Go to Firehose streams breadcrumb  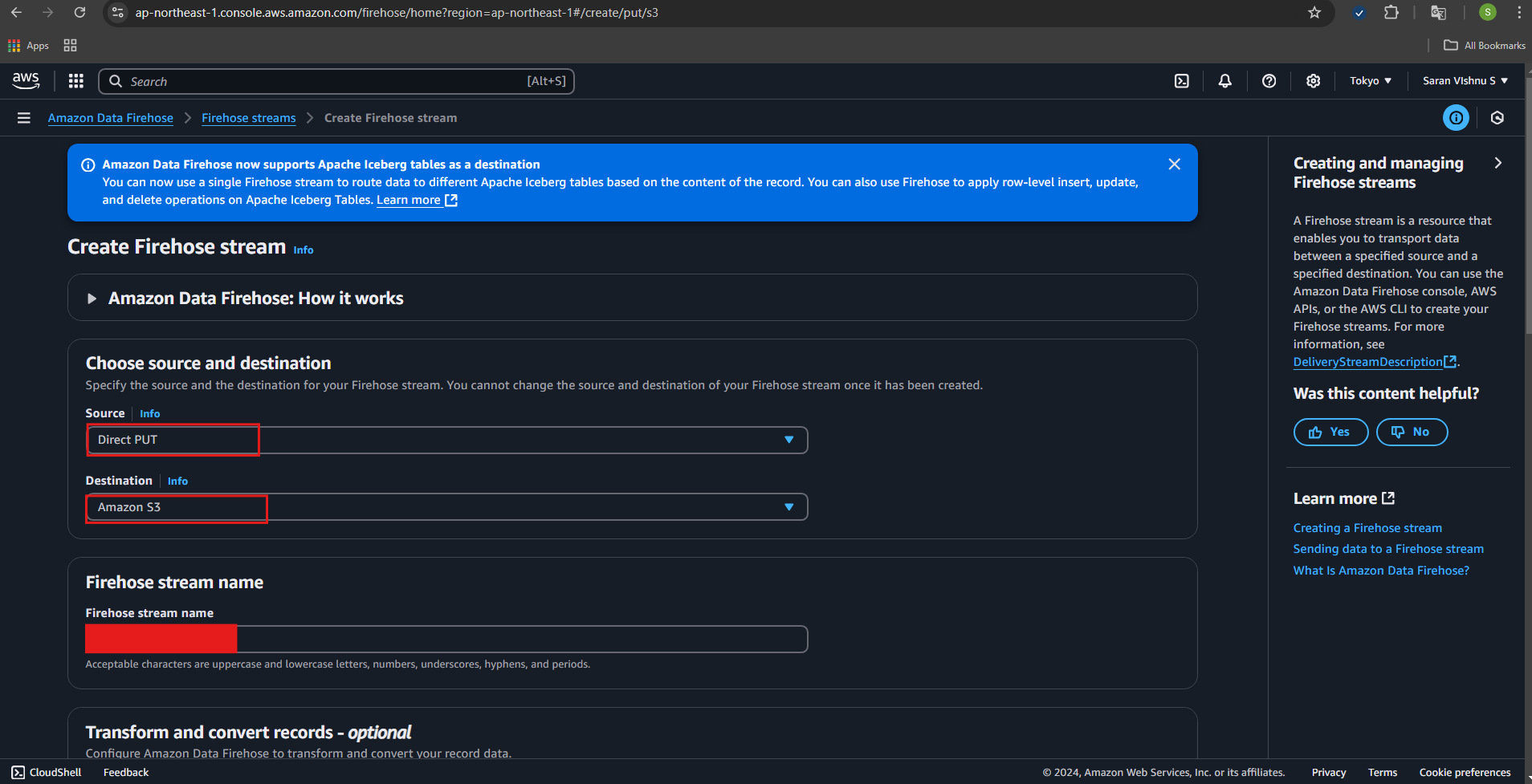(248, 118)
